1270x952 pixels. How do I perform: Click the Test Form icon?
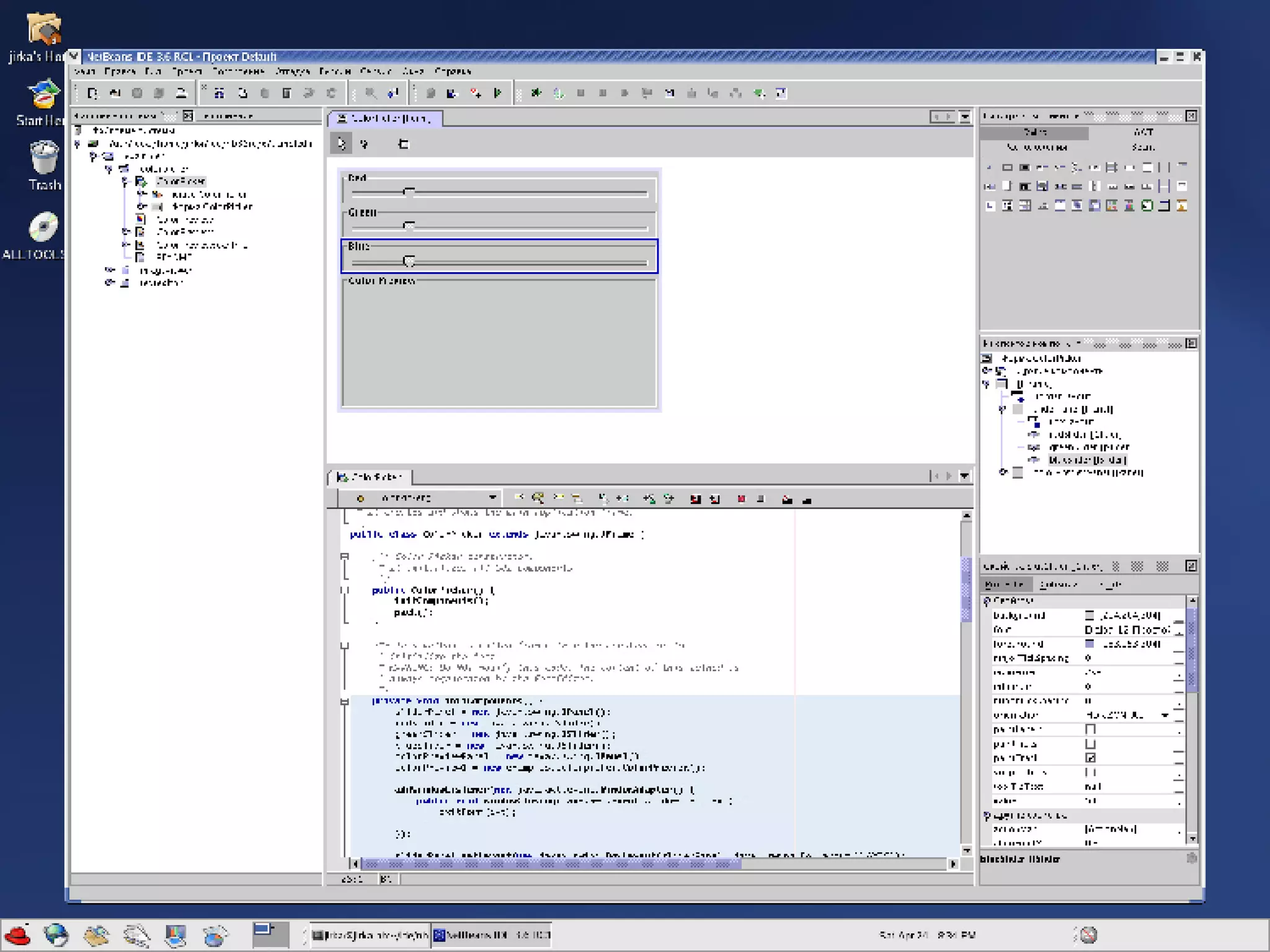coord(404,144)
